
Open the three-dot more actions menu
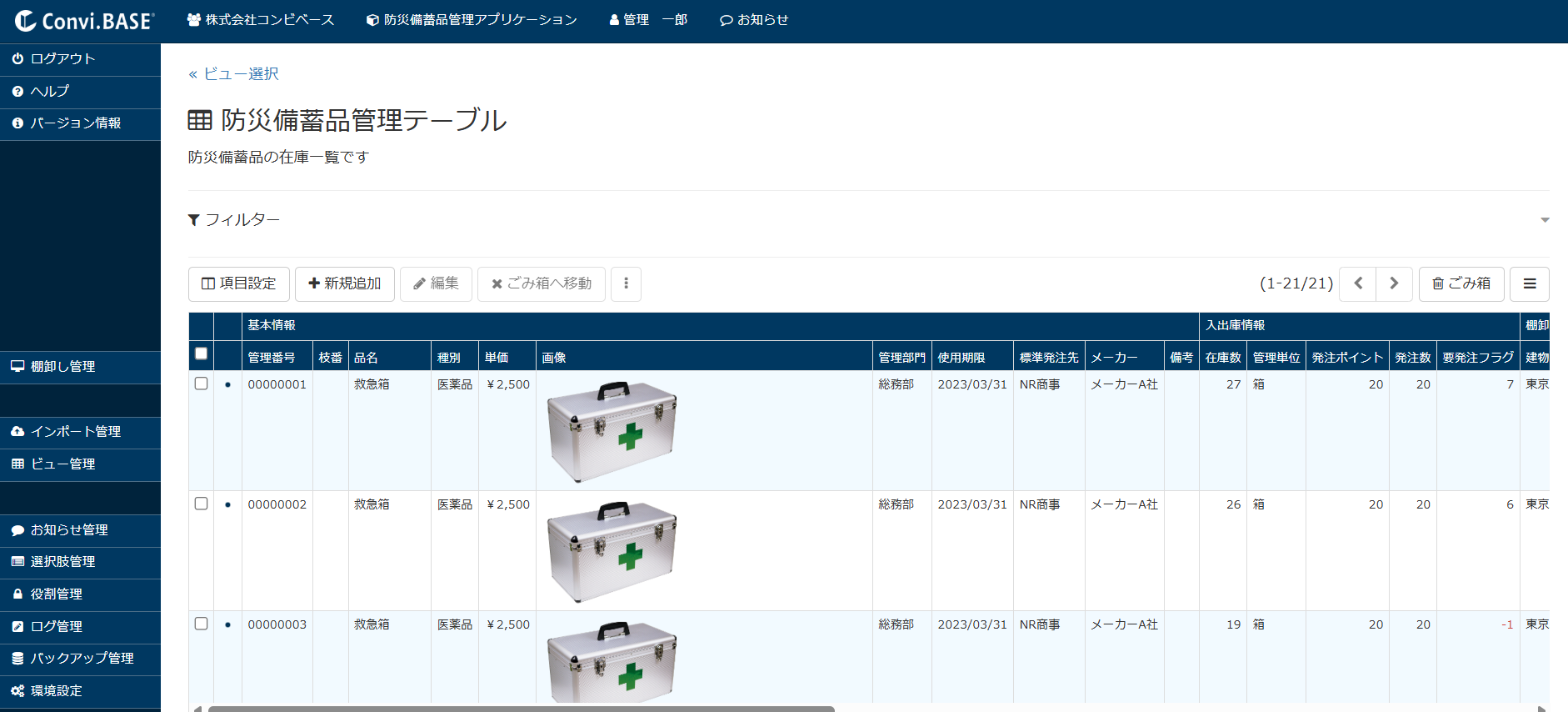coord(626,284)
